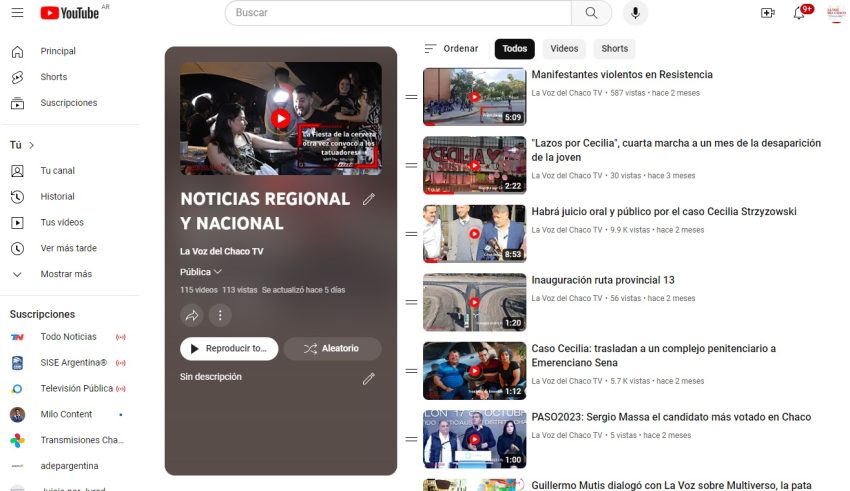Open the notifications bell
This screenshot has width=850, height=491.
pos(799,12)
